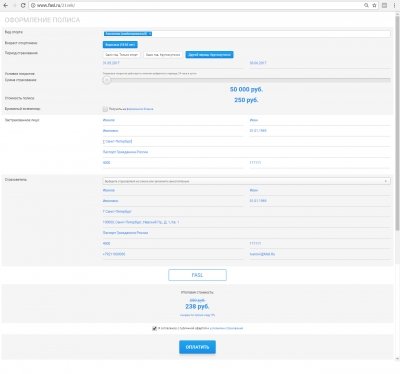The image size is (400, 374).
Task: Reload the page with the refresh icon
Action: (x=23, y=5)
